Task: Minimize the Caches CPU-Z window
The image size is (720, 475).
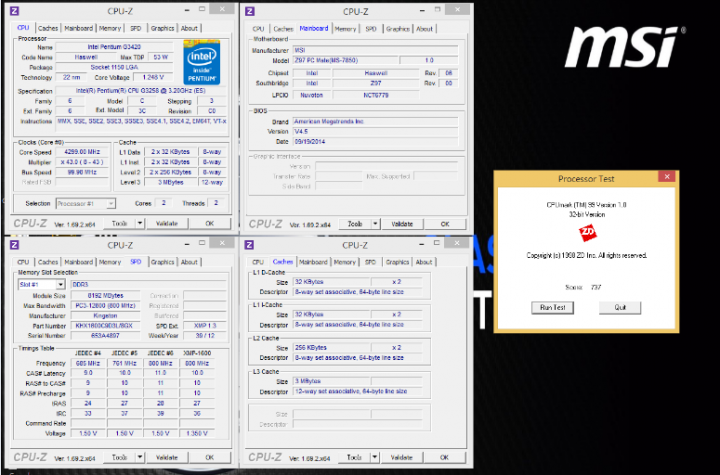Action: (422, 244)
